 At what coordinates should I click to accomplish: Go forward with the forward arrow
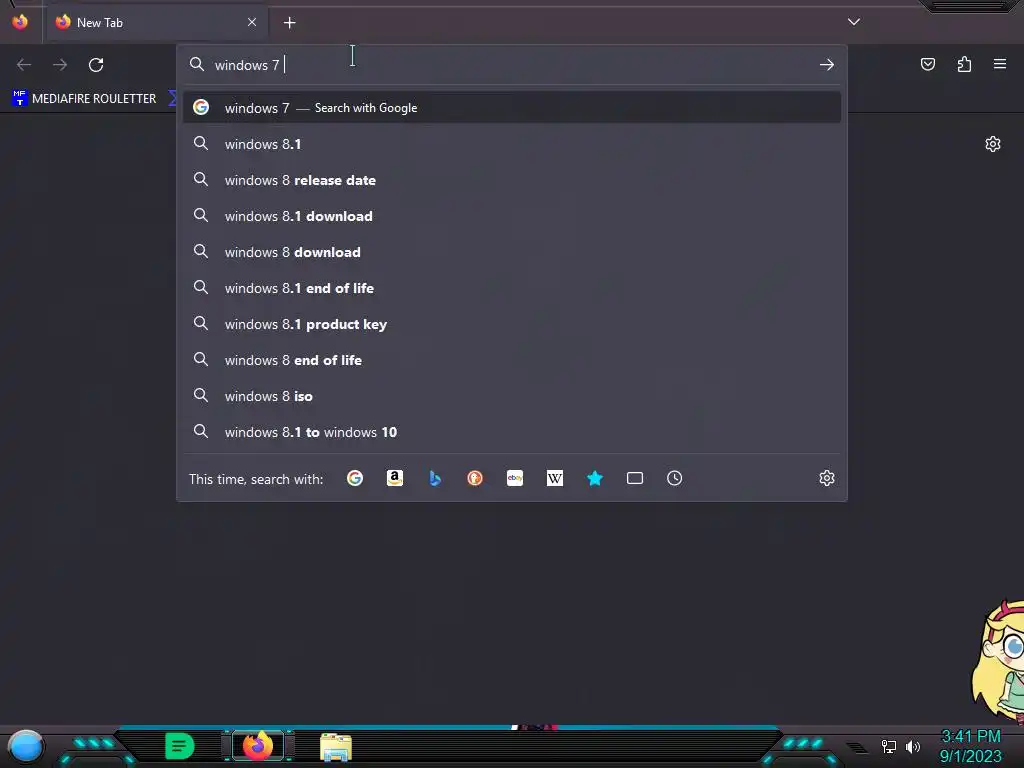point(60,65)
